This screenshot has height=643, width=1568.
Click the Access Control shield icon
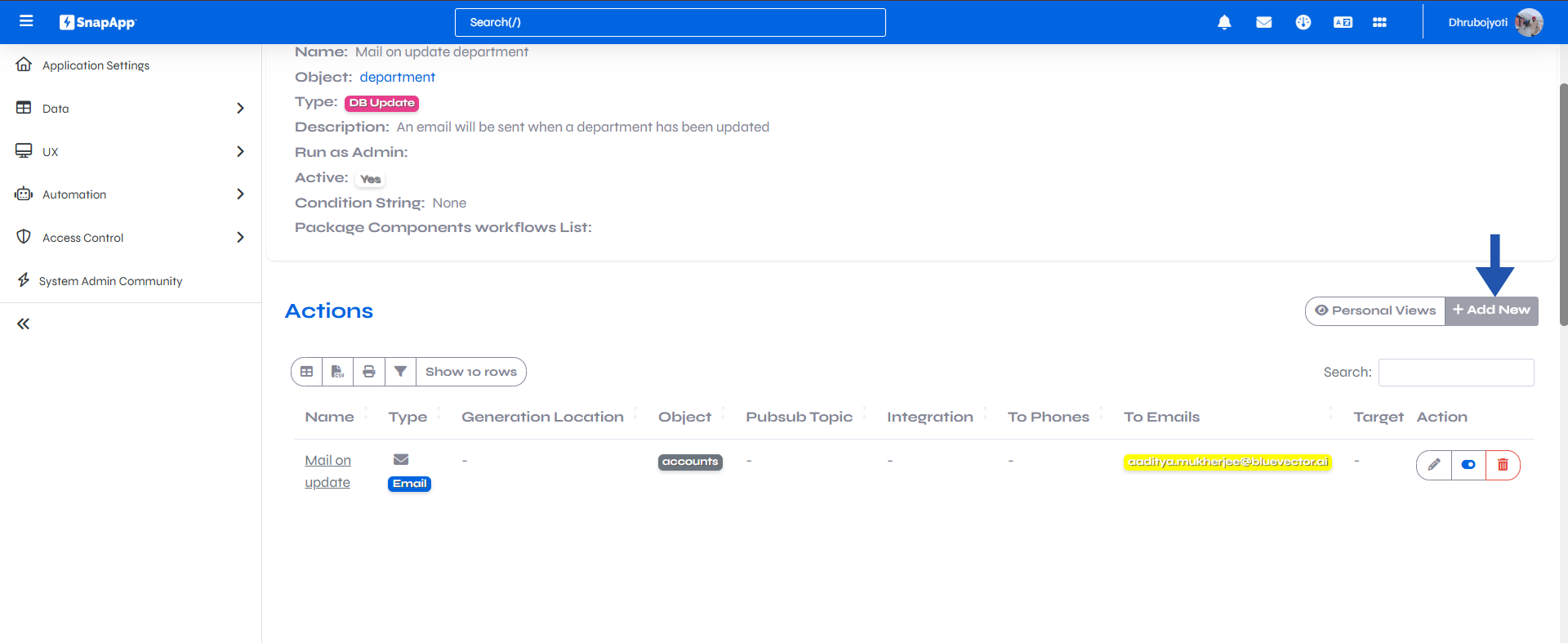(x=24, y=237)
